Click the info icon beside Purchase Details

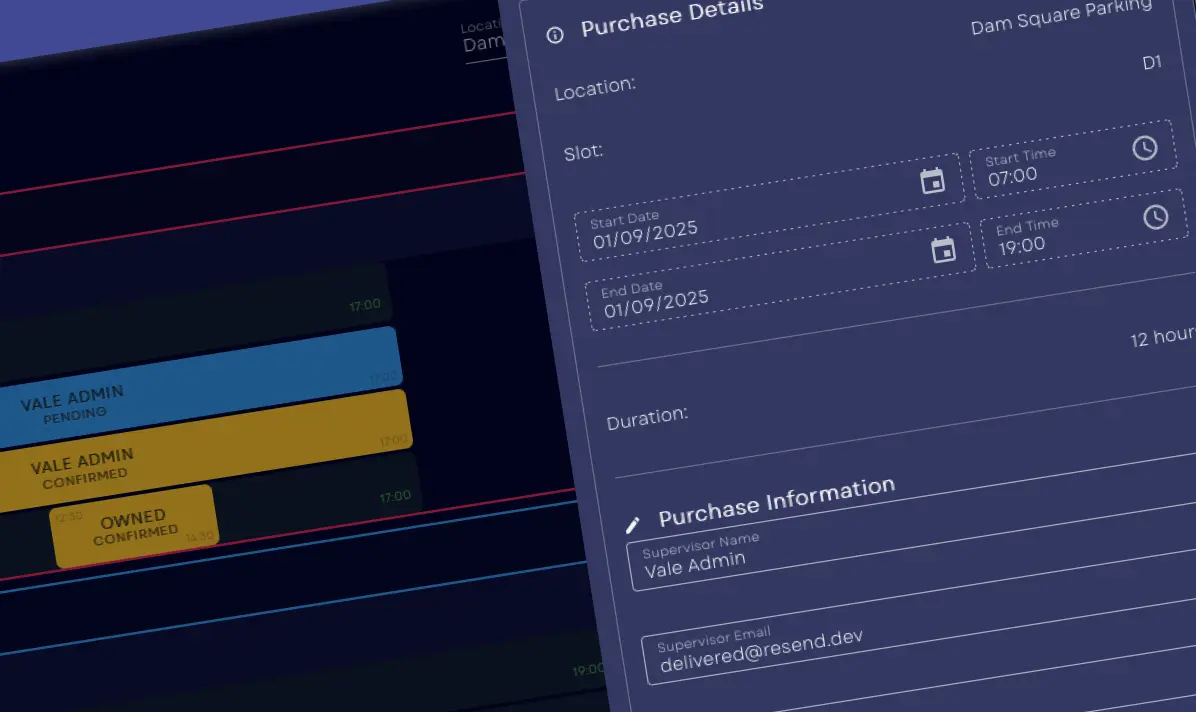point(555,35)
